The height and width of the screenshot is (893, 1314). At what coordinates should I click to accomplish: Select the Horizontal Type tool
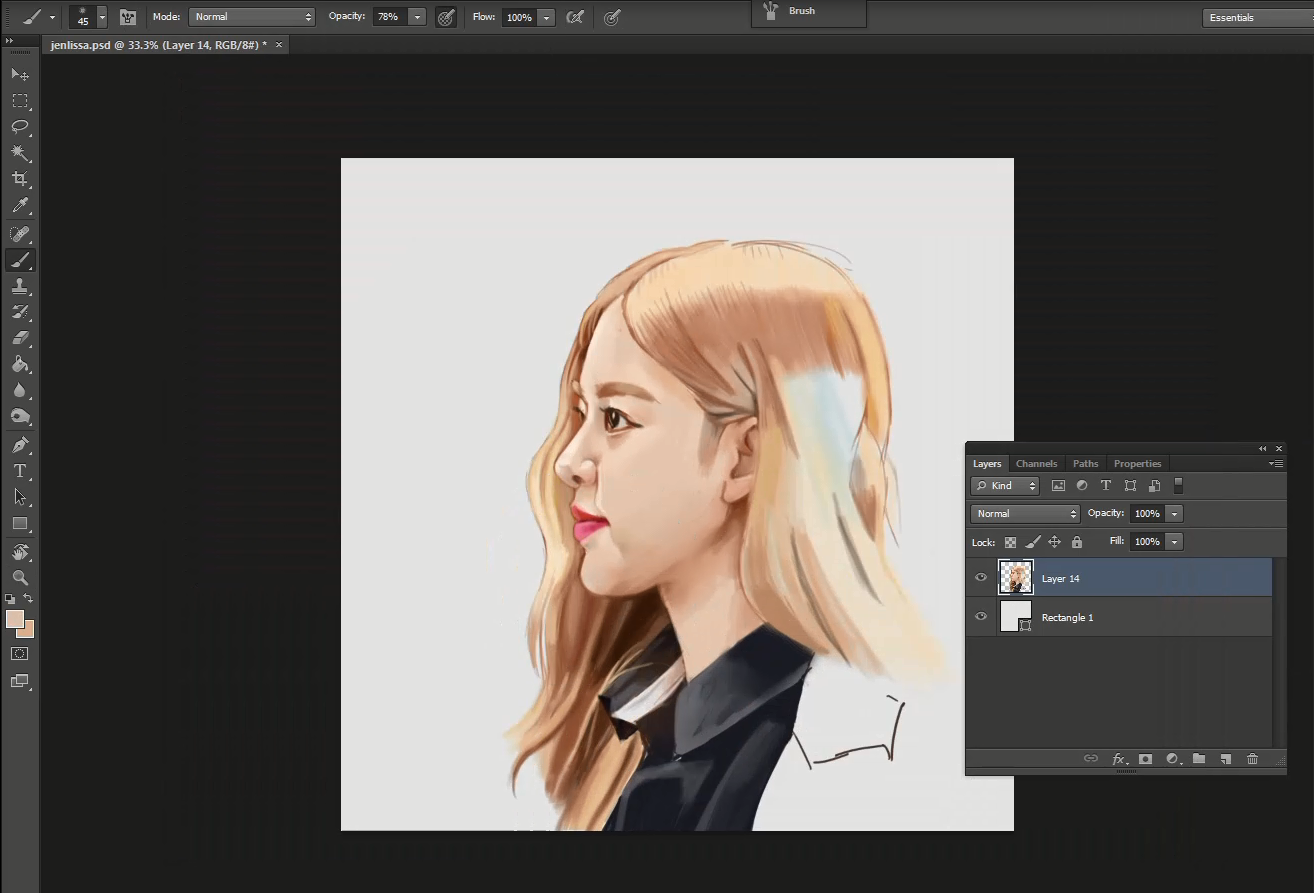point(19,471)
